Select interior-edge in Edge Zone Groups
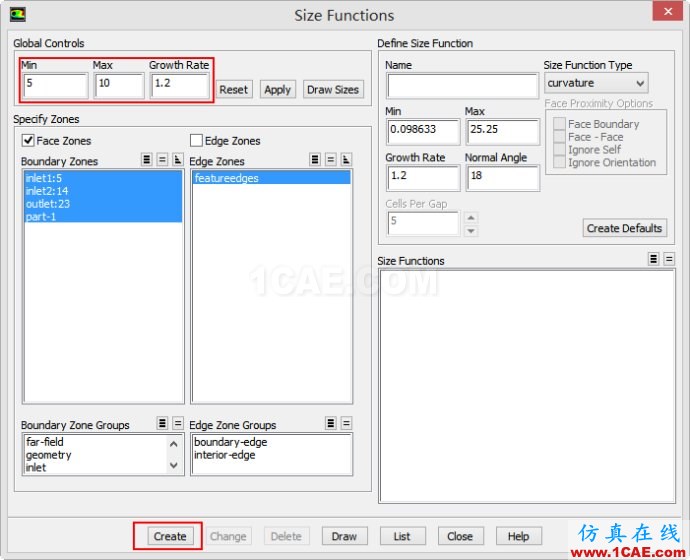Image resolution: width=690 pixels, height=560 pixels. (272, 454)
